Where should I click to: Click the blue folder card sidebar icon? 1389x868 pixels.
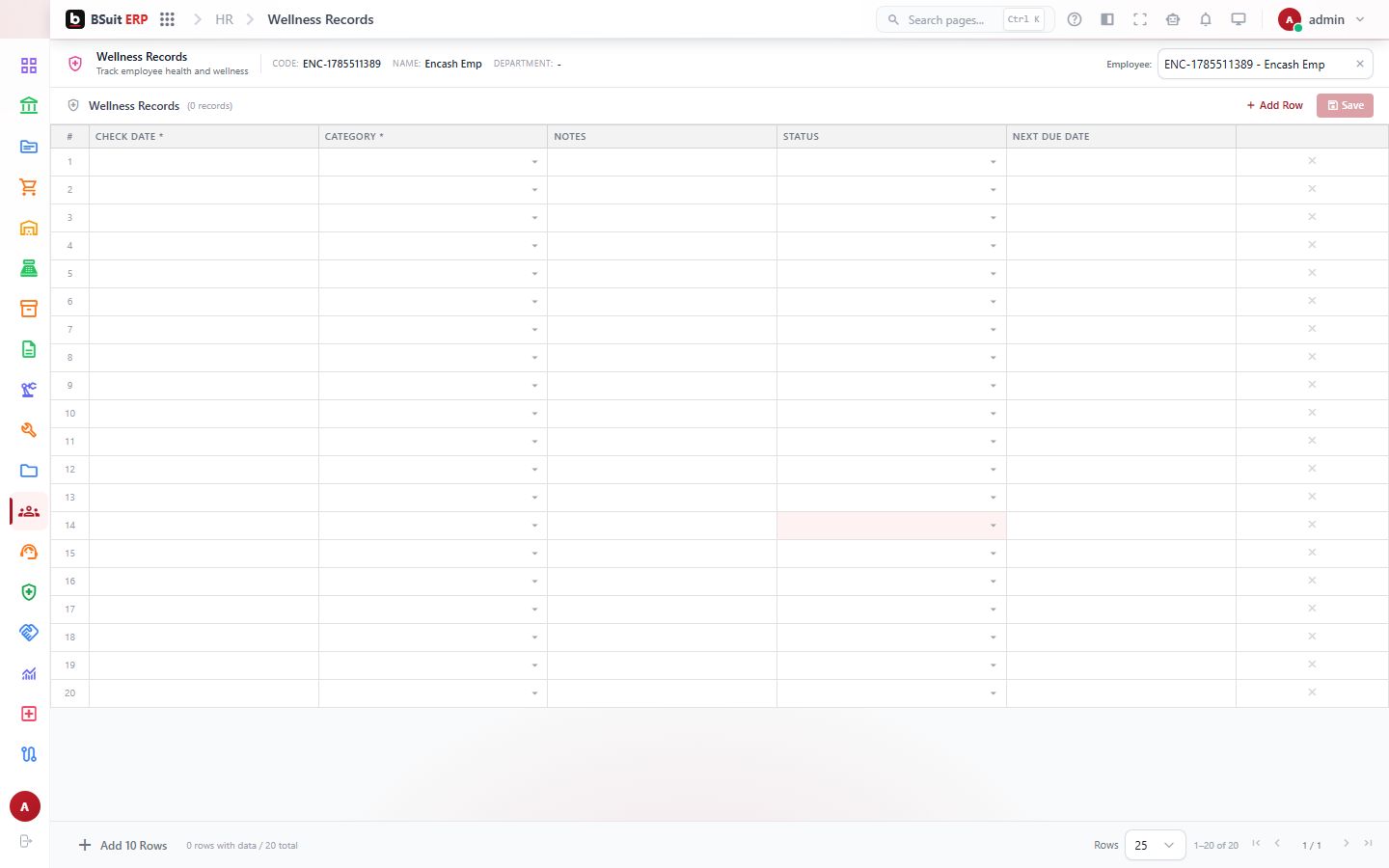point(29,147)
